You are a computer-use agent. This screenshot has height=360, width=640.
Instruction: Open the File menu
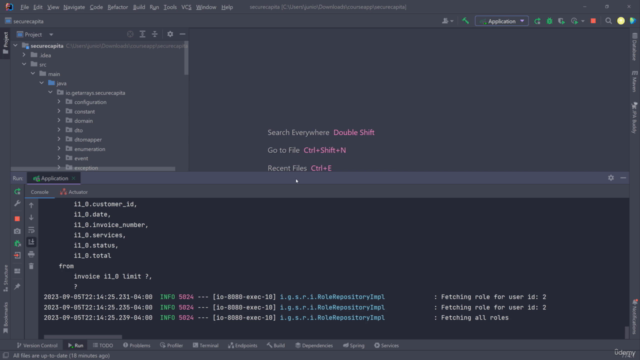24,7
